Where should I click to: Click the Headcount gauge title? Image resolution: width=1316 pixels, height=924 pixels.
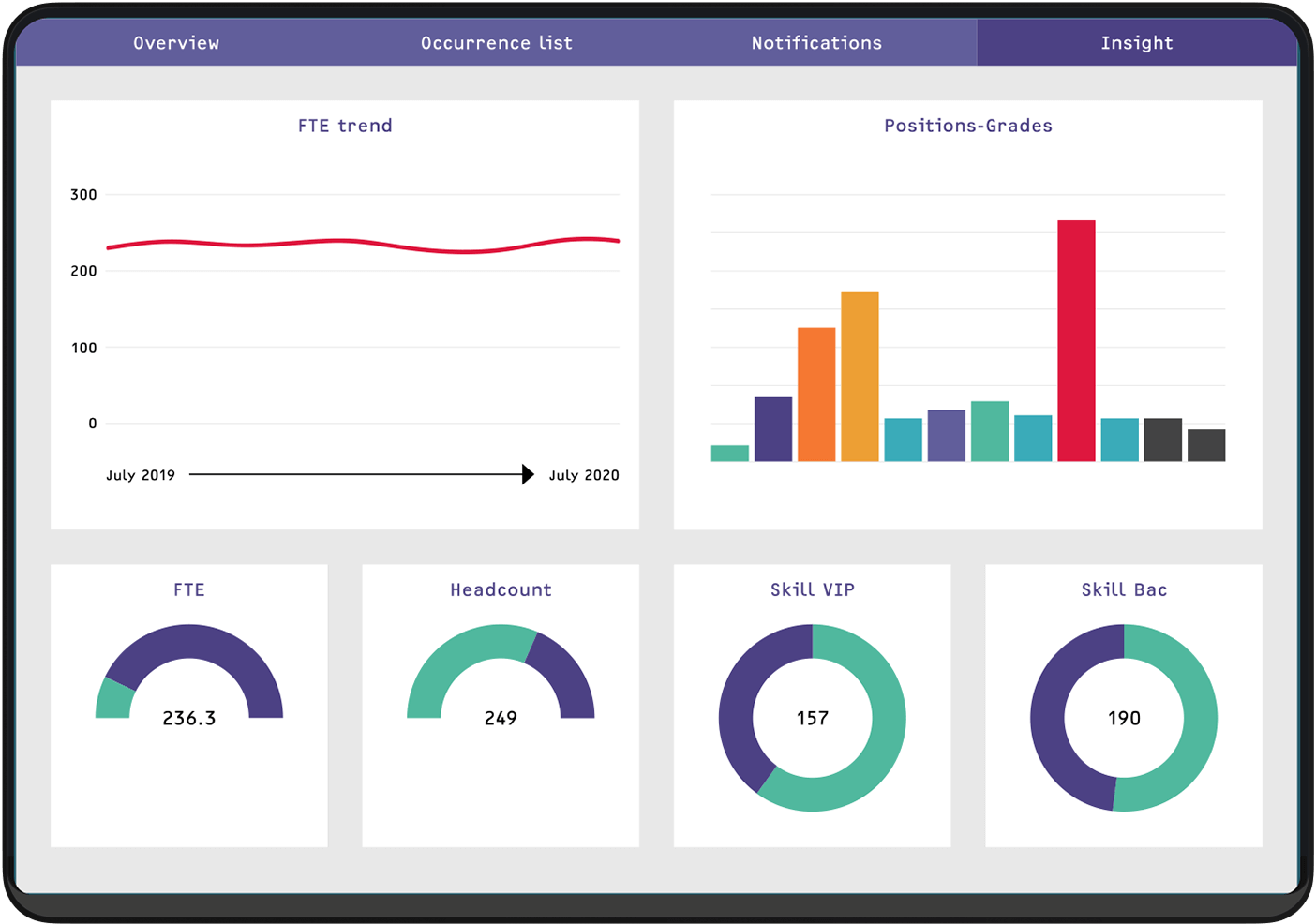[501, 589]
